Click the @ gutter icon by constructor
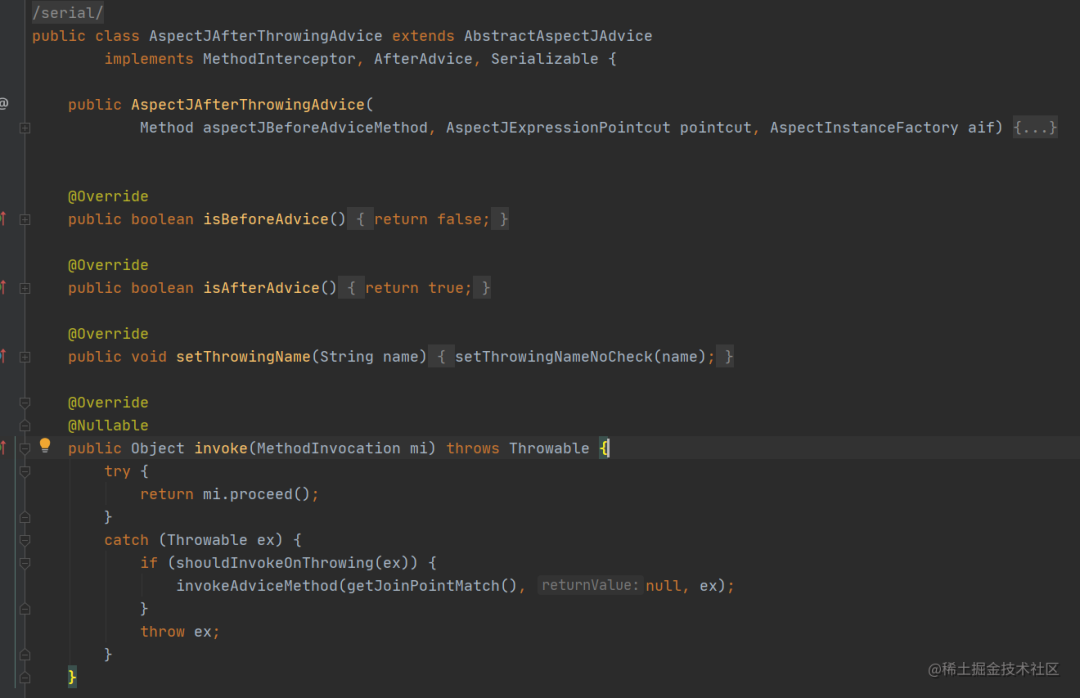 (3, 104)
